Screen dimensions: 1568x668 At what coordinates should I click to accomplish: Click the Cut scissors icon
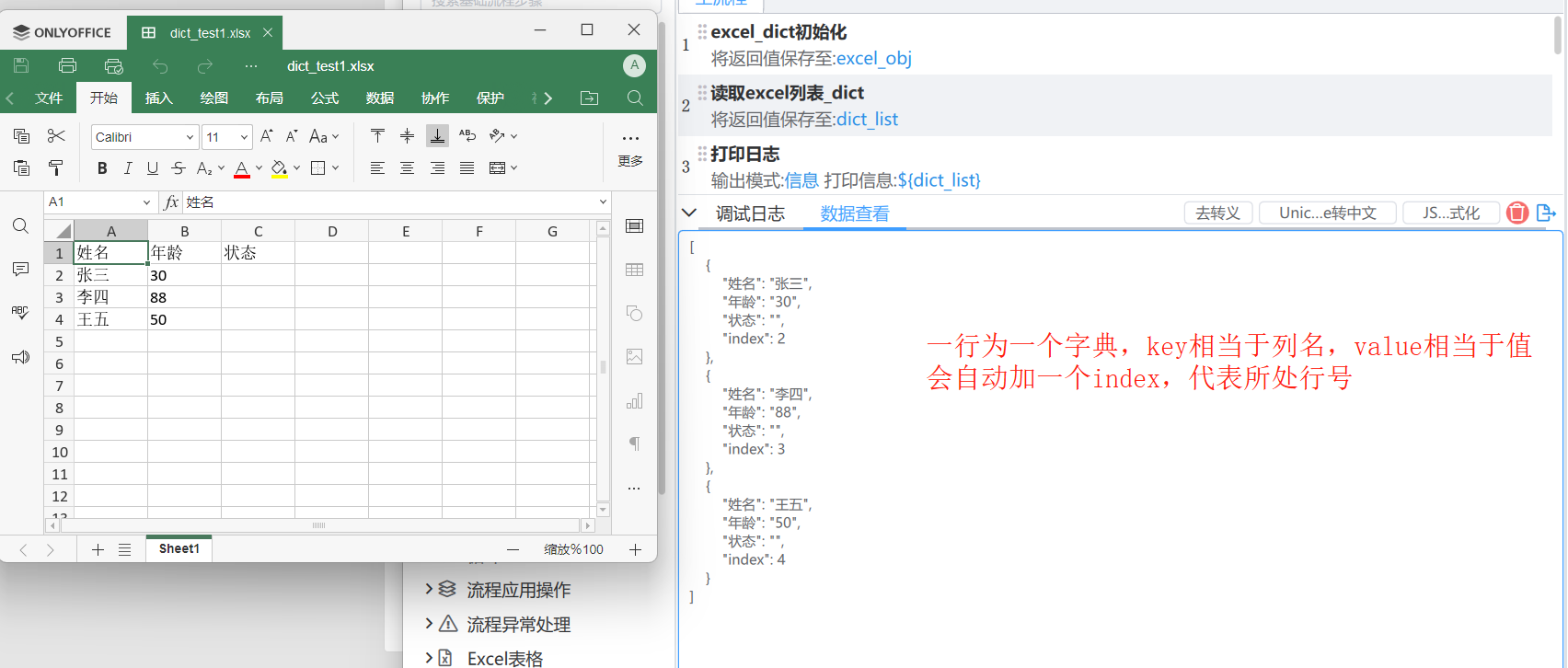click(56, 136)
